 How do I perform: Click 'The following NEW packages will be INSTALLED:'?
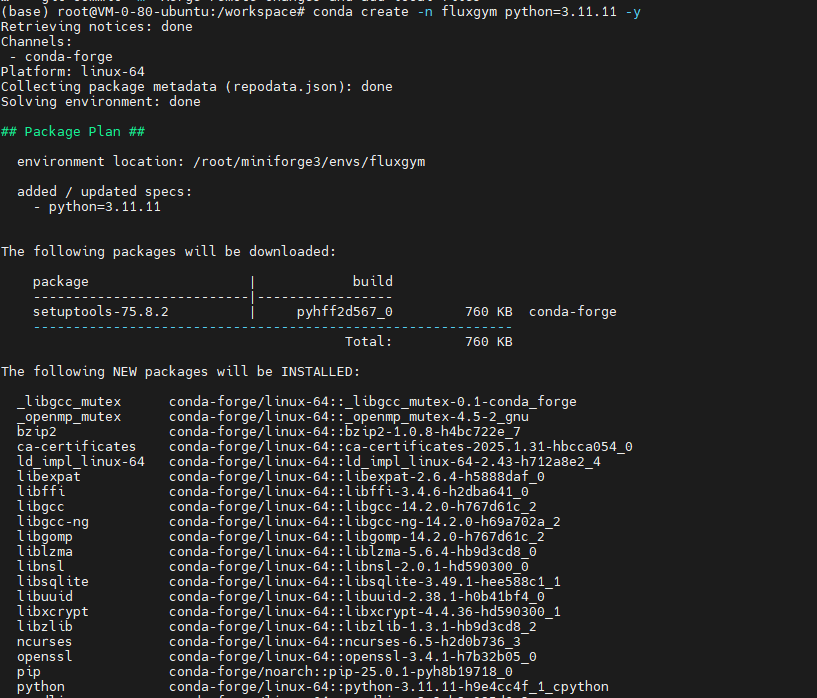coord(181,371)
